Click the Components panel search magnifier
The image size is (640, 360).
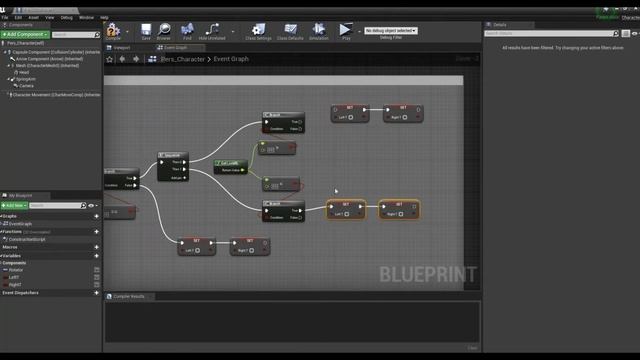click(97, 35)
